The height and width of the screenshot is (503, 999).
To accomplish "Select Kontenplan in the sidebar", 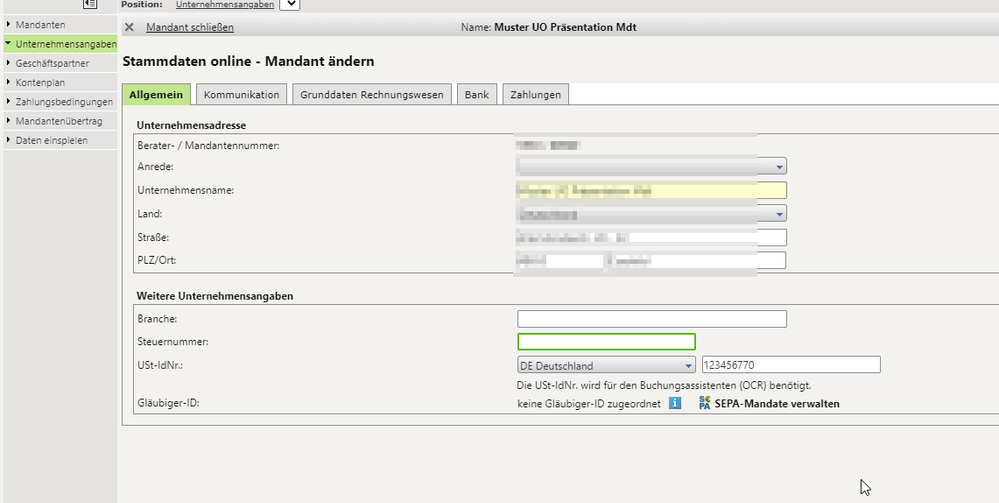I will 41,82.
